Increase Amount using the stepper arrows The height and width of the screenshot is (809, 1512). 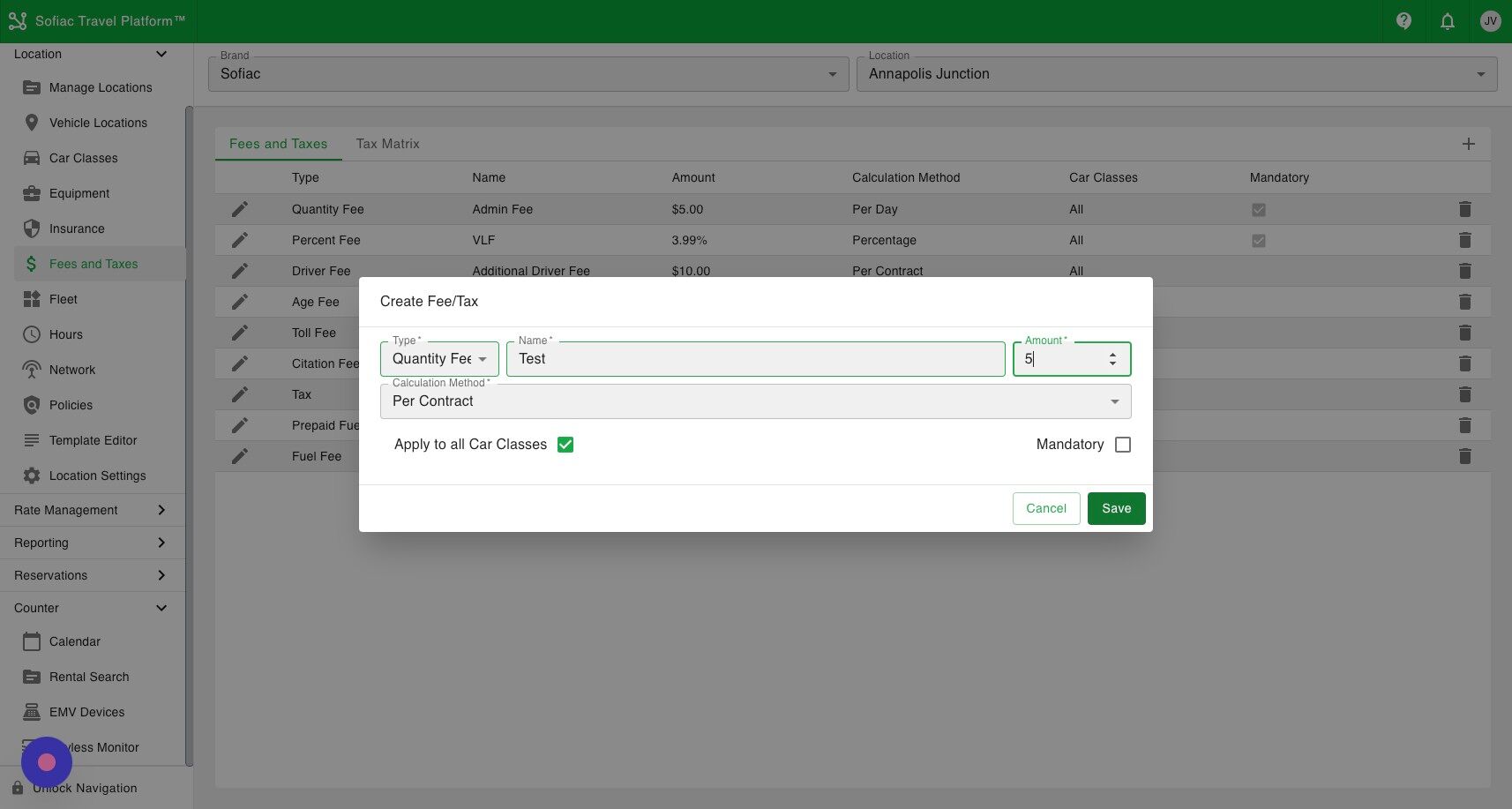(1112, 354)
